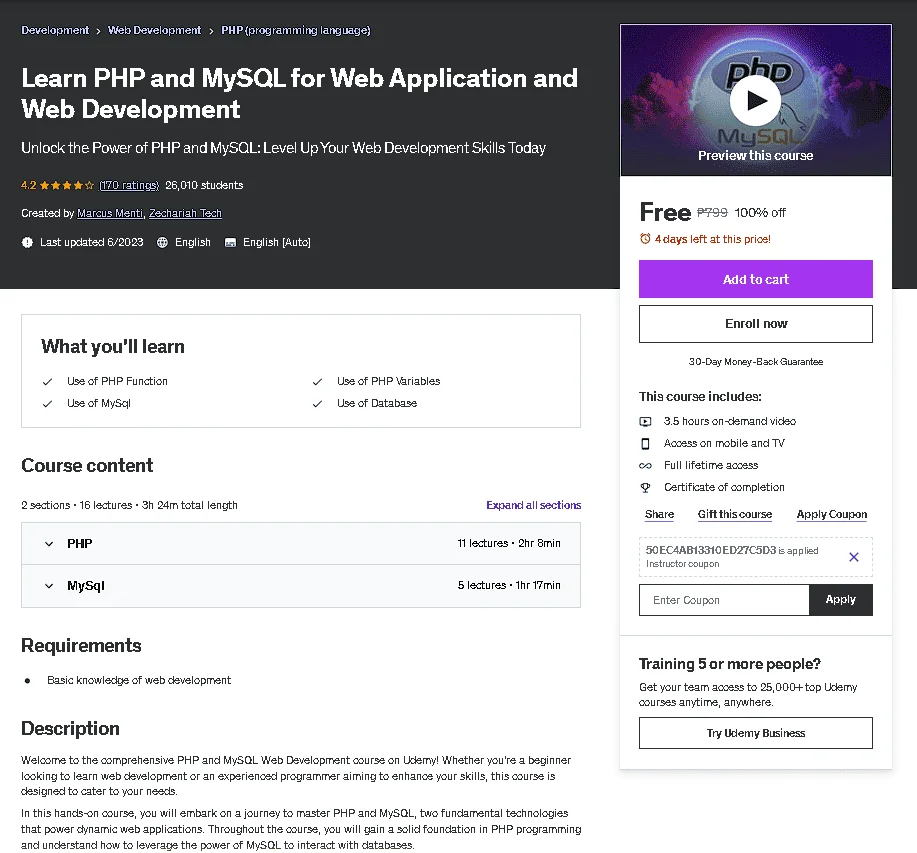The height and width of the screenshot is (853, 917).
Task: Play the course preview video
Action: [x=755, y=101]
